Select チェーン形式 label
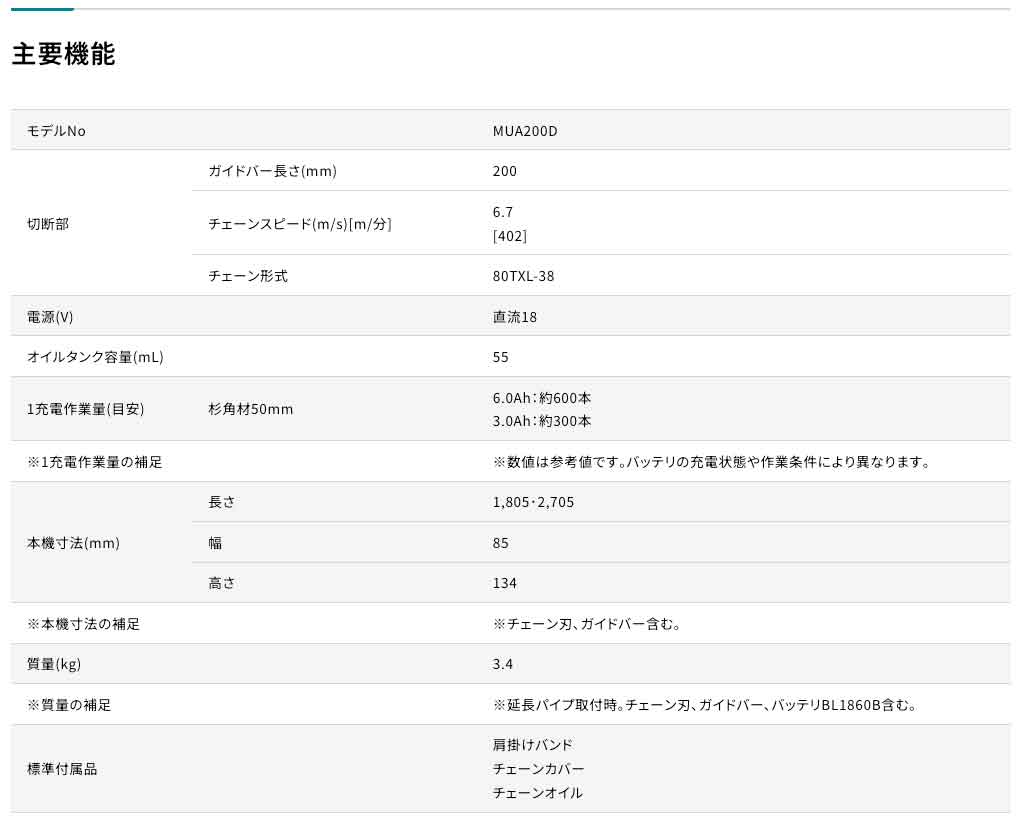This screenshot has width=1017, height=818. click(248, 276)
